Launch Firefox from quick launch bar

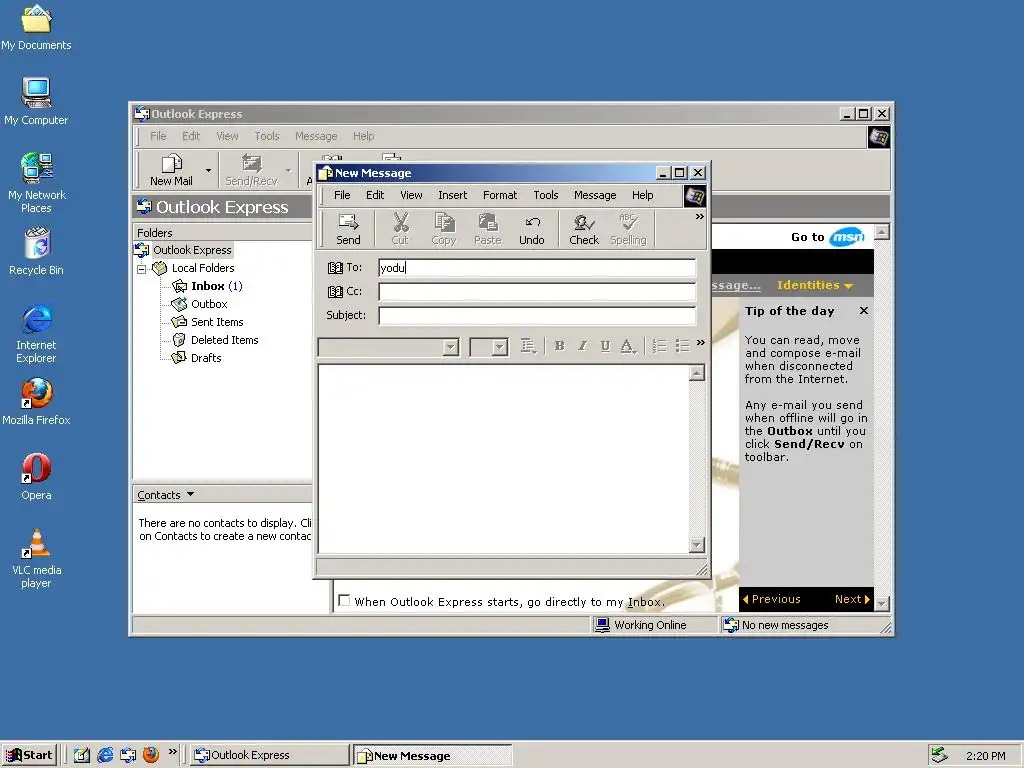(151, 755)
